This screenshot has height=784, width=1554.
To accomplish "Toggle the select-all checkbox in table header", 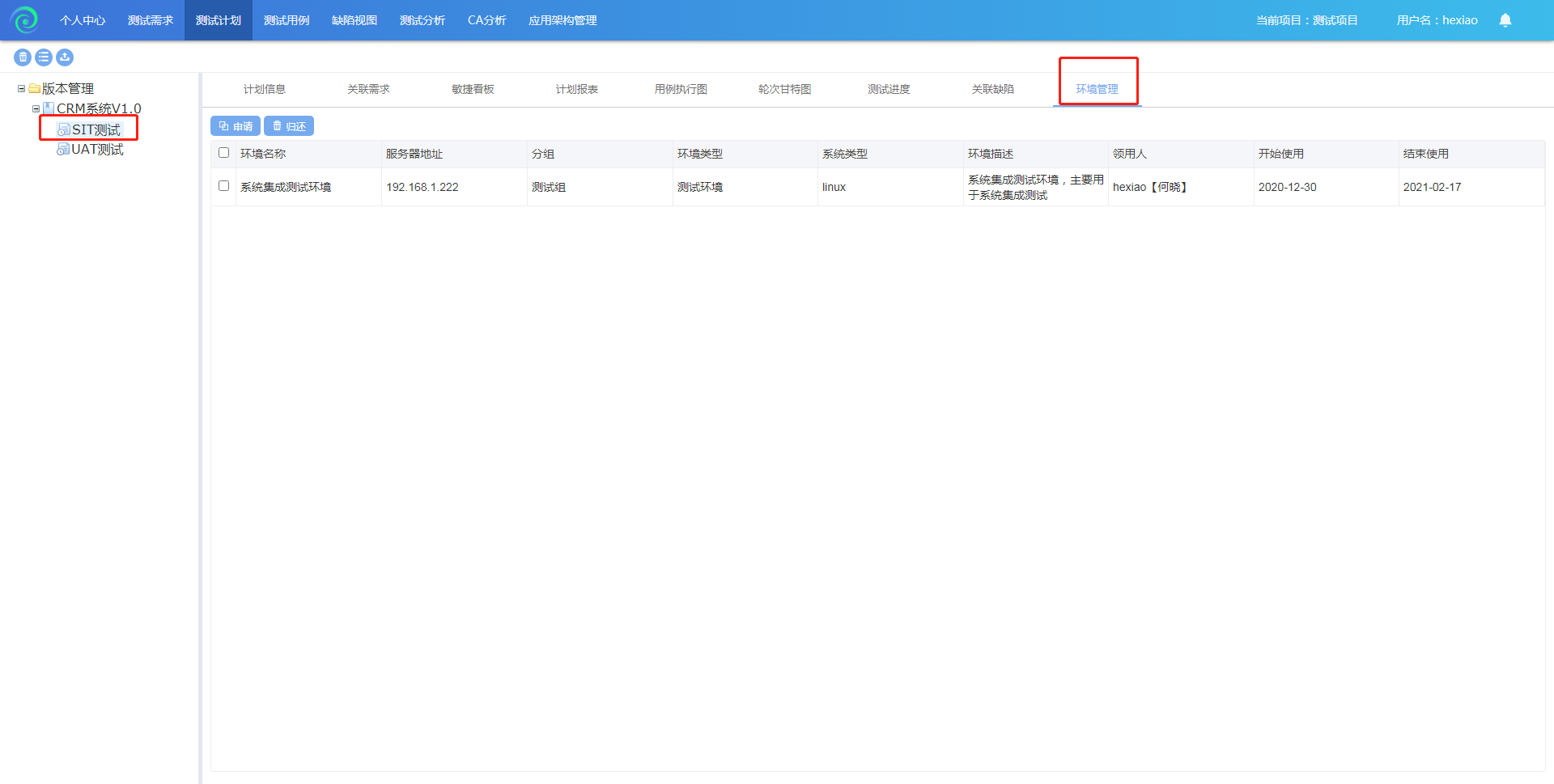I will tap(224, 153).
